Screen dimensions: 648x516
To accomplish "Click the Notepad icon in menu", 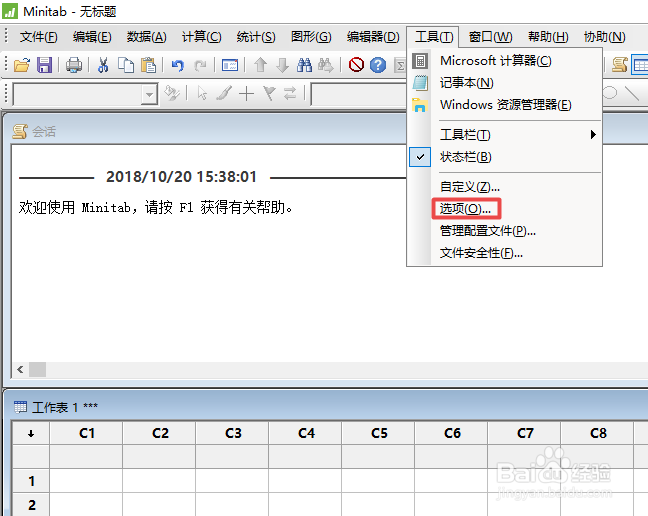I will tap(420, 83).
